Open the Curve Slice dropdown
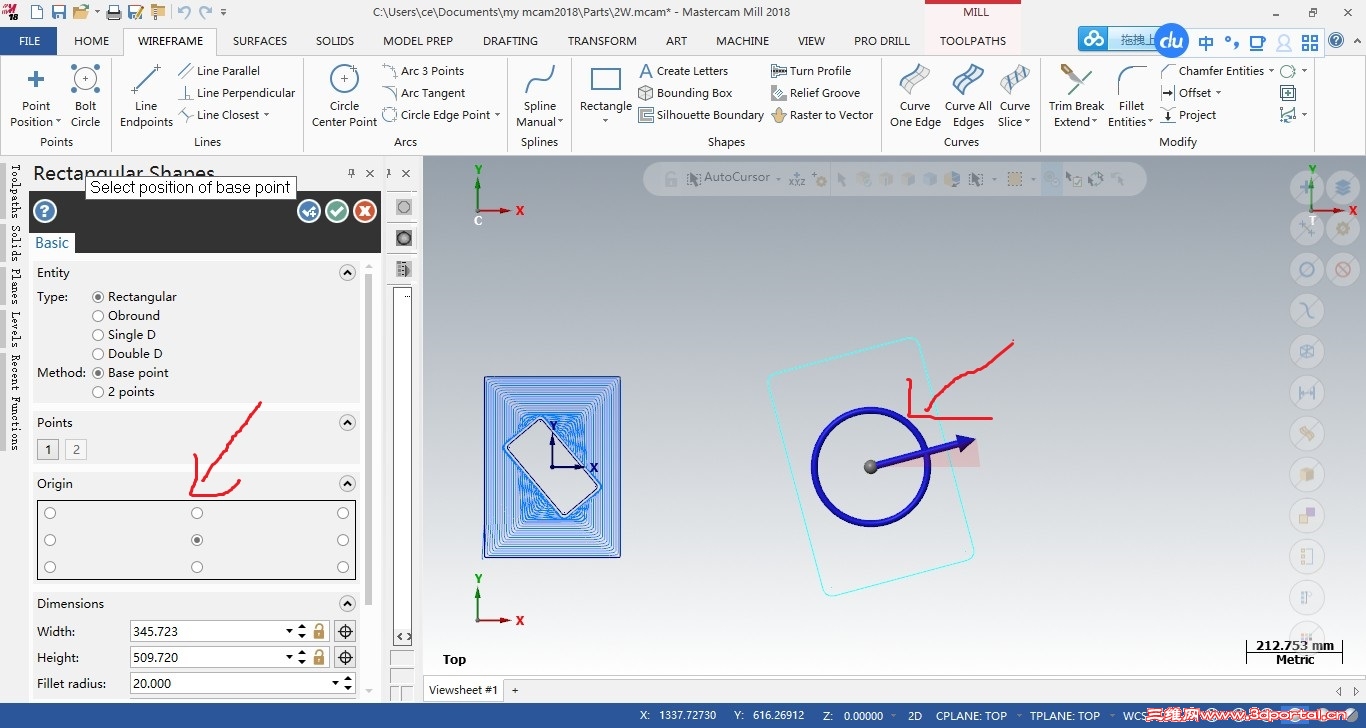The width and height of the screenshot is (1366, 728). pos(1028,122)
